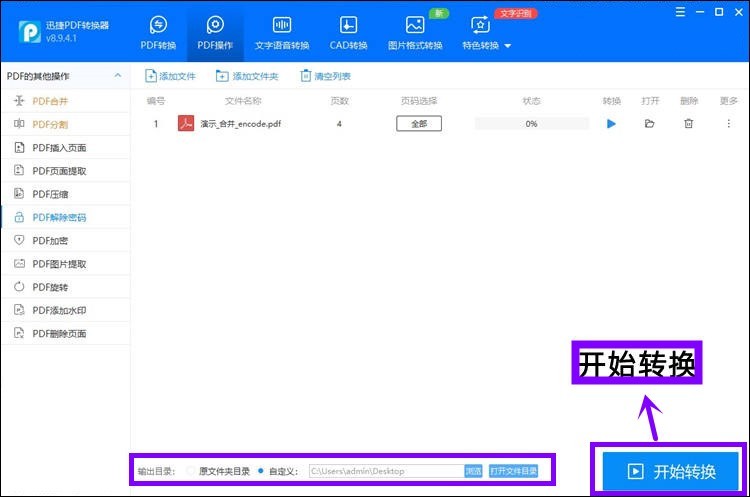Image resolution: width=750 pixels, height=497 pixels.
Task: Click the 特色转换 star icon
Action: point(480,25)
